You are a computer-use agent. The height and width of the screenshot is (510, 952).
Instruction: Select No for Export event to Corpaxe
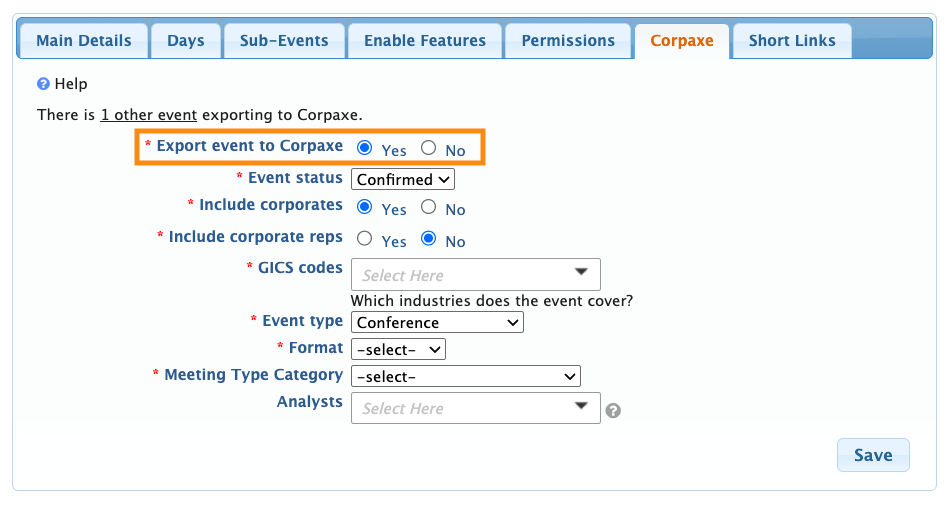429,148
